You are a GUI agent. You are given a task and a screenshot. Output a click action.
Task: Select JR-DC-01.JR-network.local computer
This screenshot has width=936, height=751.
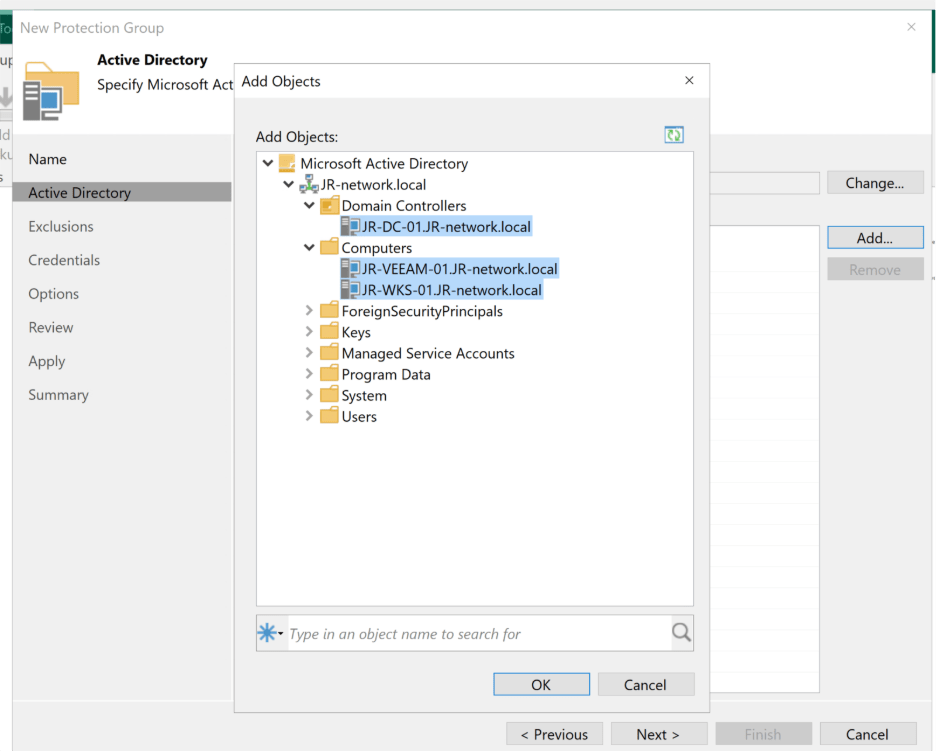point(446,227)
